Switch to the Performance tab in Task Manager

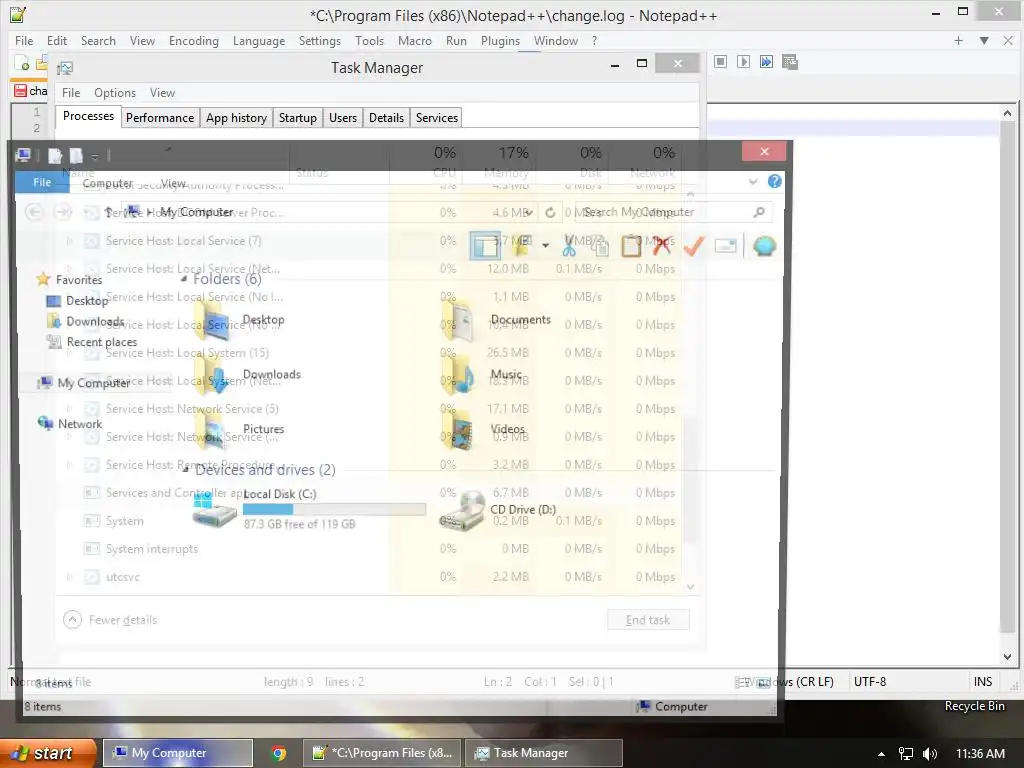(x=160, y=118)
